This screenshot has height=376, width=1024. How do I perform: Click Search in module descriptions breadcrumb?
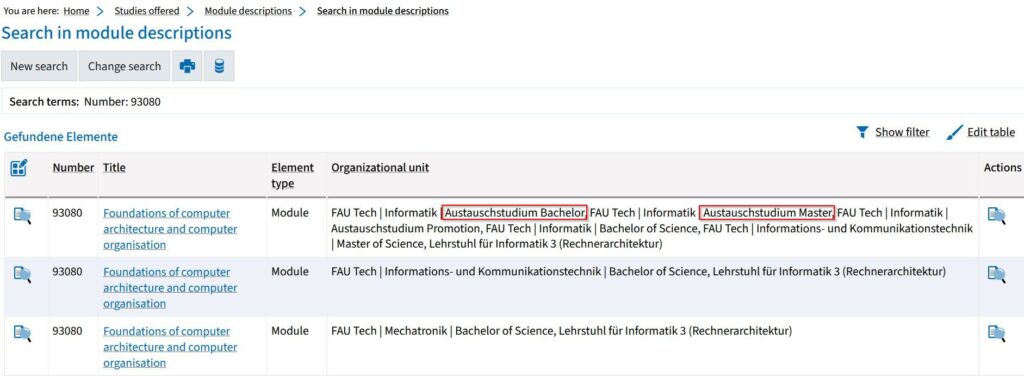coord(383,11)
